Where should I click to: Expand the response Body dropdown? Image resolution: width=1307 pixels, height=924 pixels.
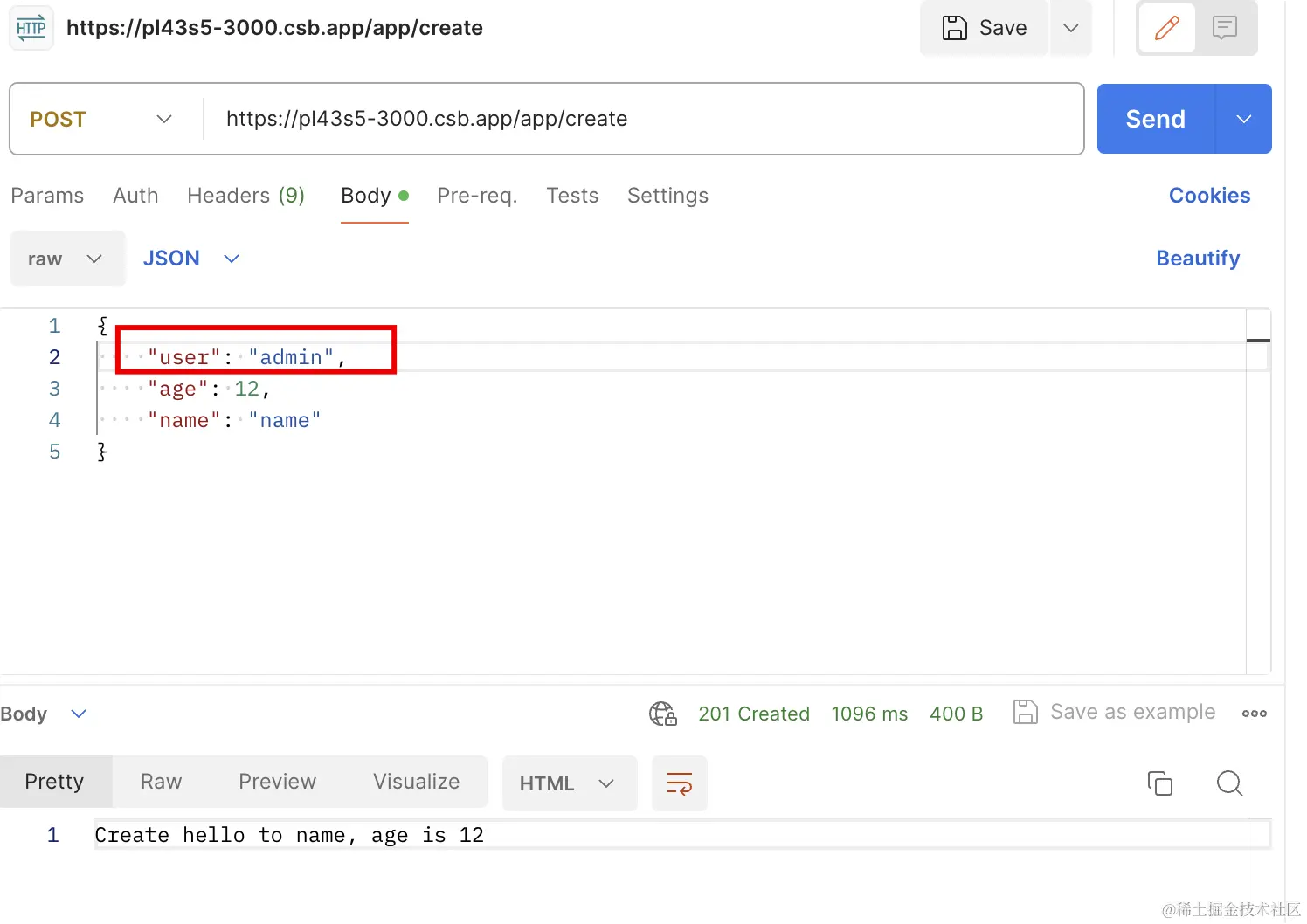pyautogui.click(x=44, y=714)
